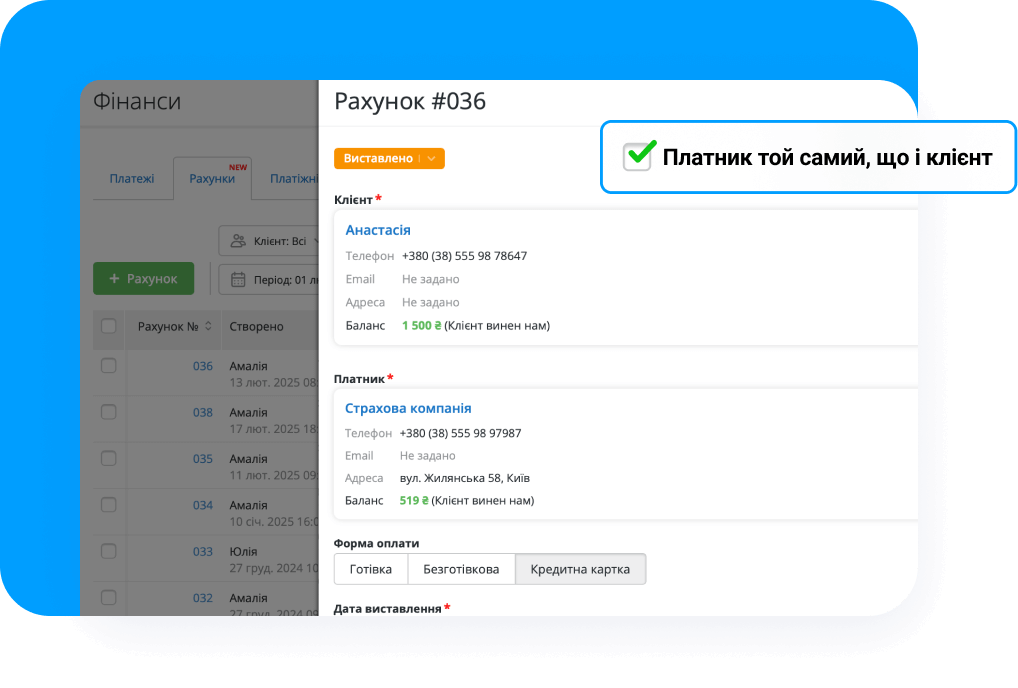Click the sort arrows beside Рахунок №

pyautogui.click(x=208, y=326)
